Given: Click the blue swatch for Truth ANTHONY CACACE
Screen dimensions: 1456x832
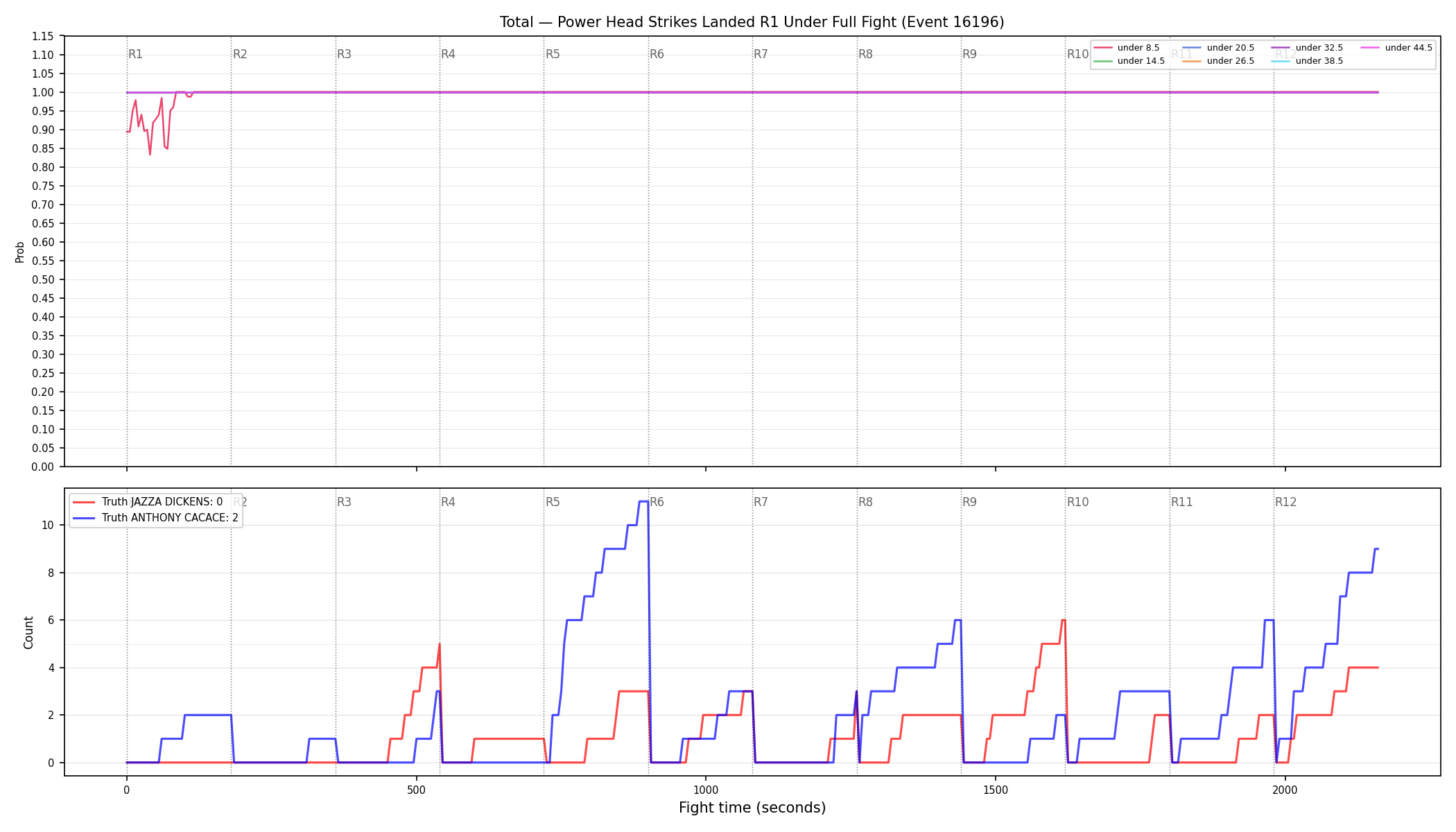Looking at the screenshot, I should pos(84,518).
